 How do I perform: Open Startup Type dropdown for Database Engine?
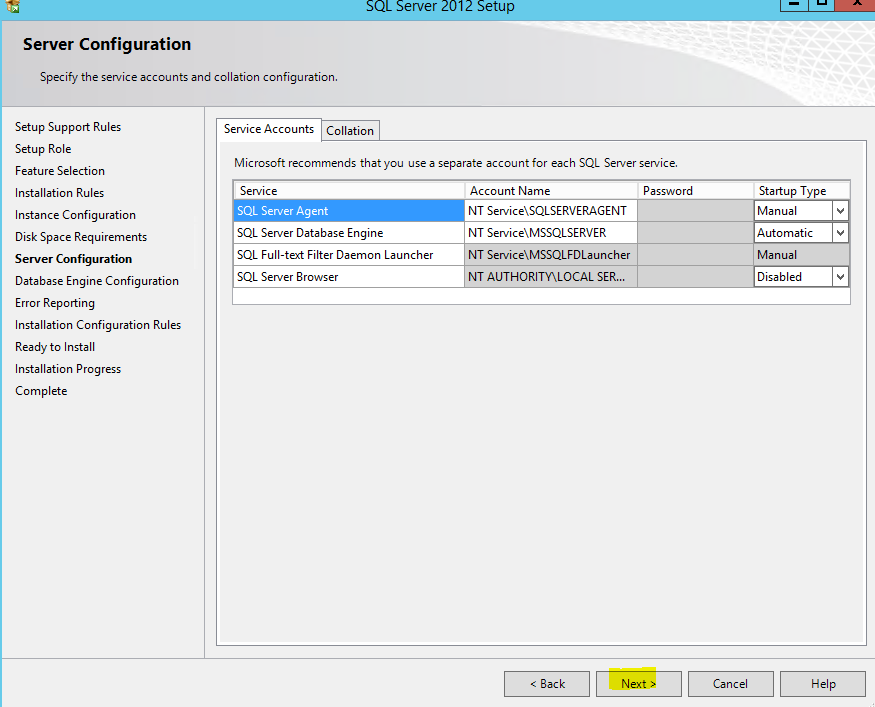pyautogui.click(x=840, y=233)
